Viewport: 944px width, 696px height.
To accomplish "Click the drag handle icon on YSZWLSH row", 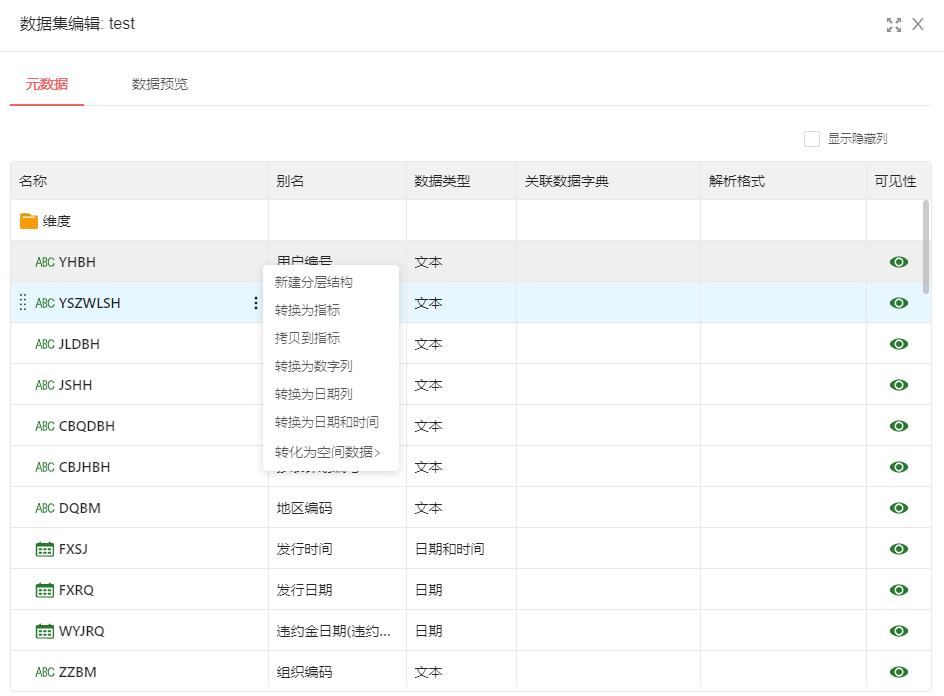I will (x=23, y=303).
